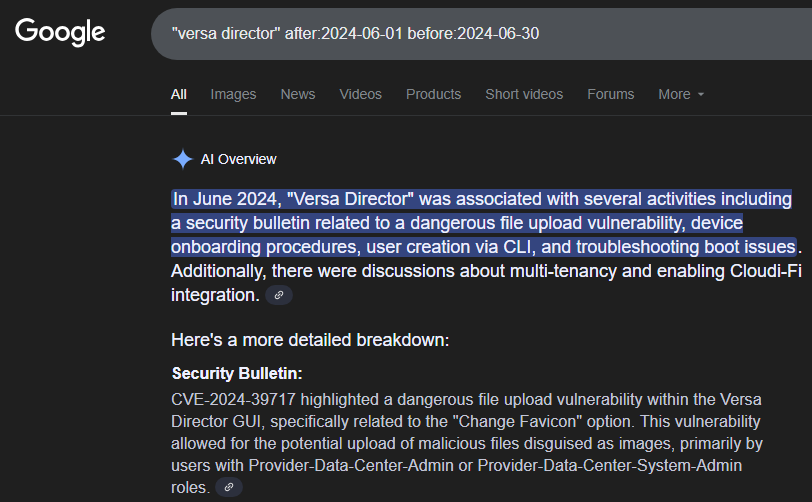Switch to the Forums tab

coord(610,94)
